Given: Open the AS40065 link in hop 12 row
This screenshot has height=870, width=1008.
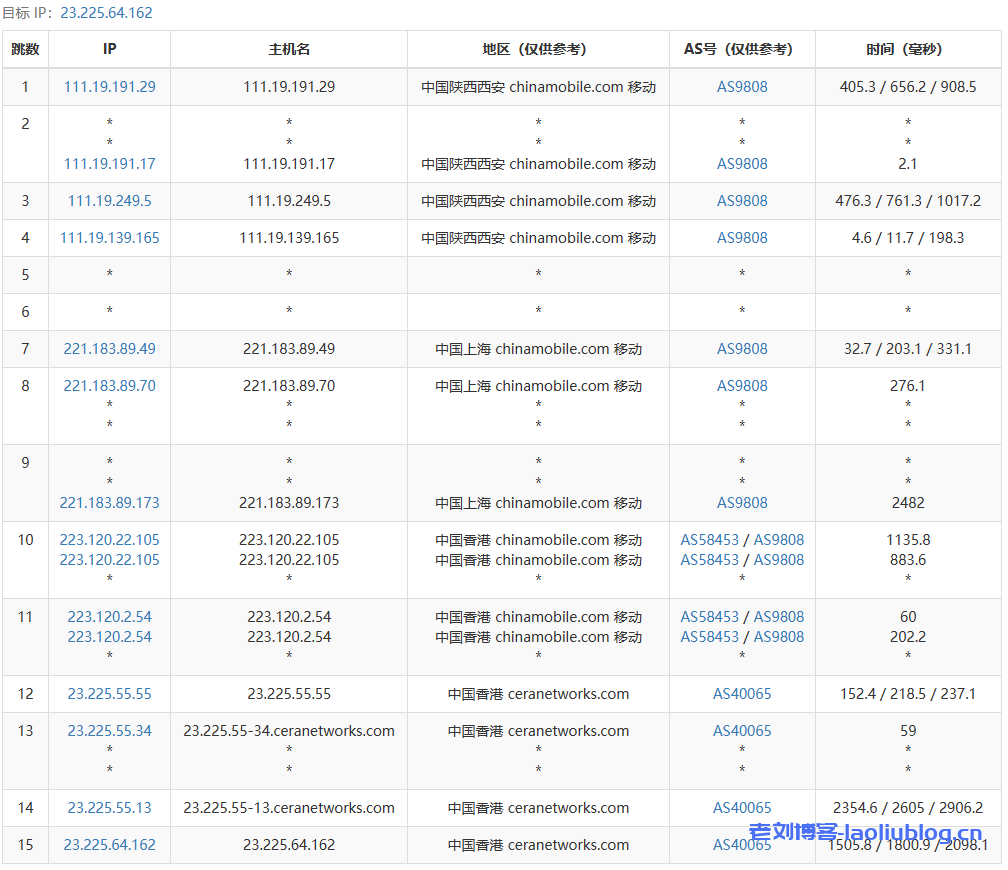Looking at the screenshot, I should point(742,694).
